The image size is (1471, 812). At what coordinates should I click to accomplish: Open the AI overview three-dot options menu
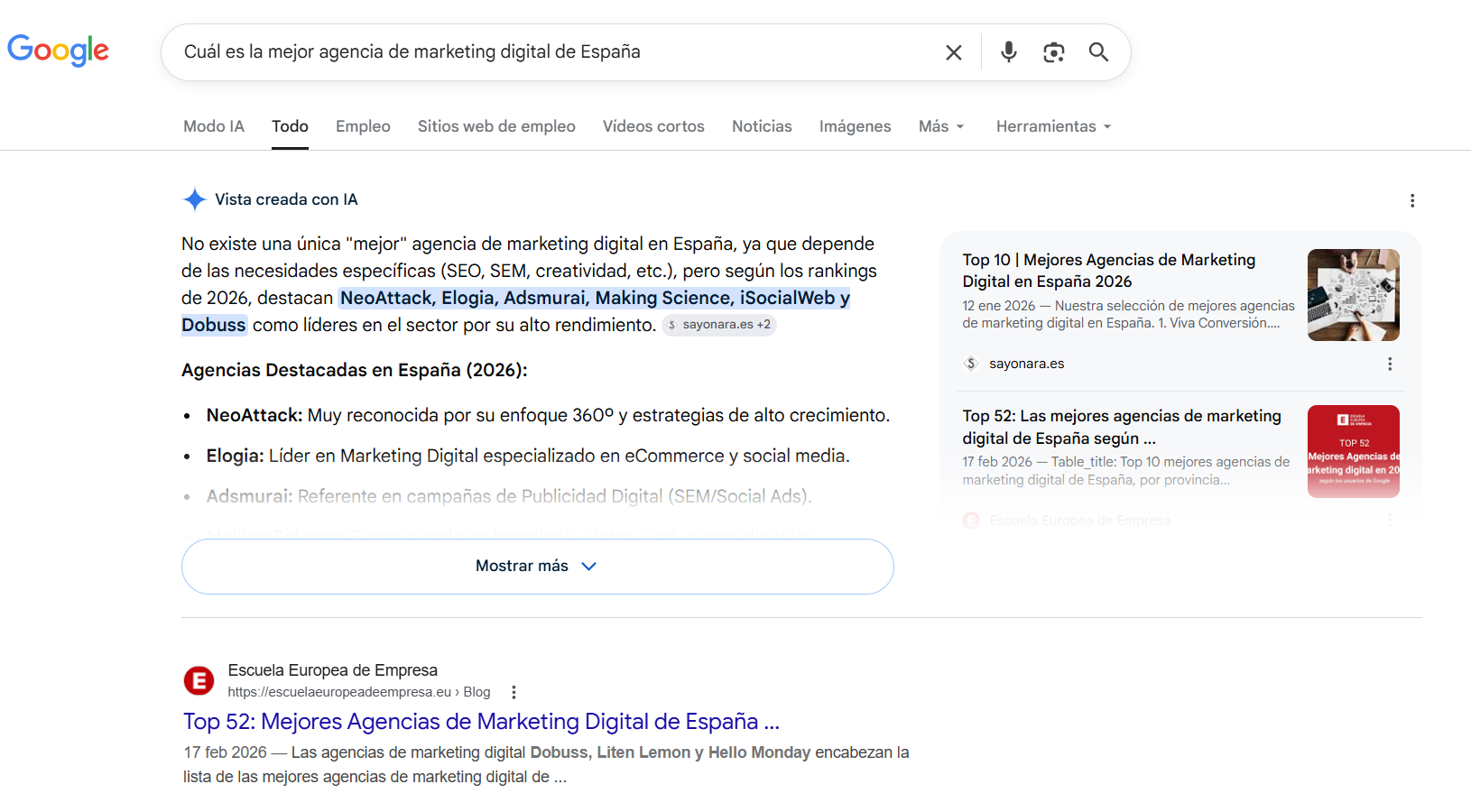point(1412,200)
